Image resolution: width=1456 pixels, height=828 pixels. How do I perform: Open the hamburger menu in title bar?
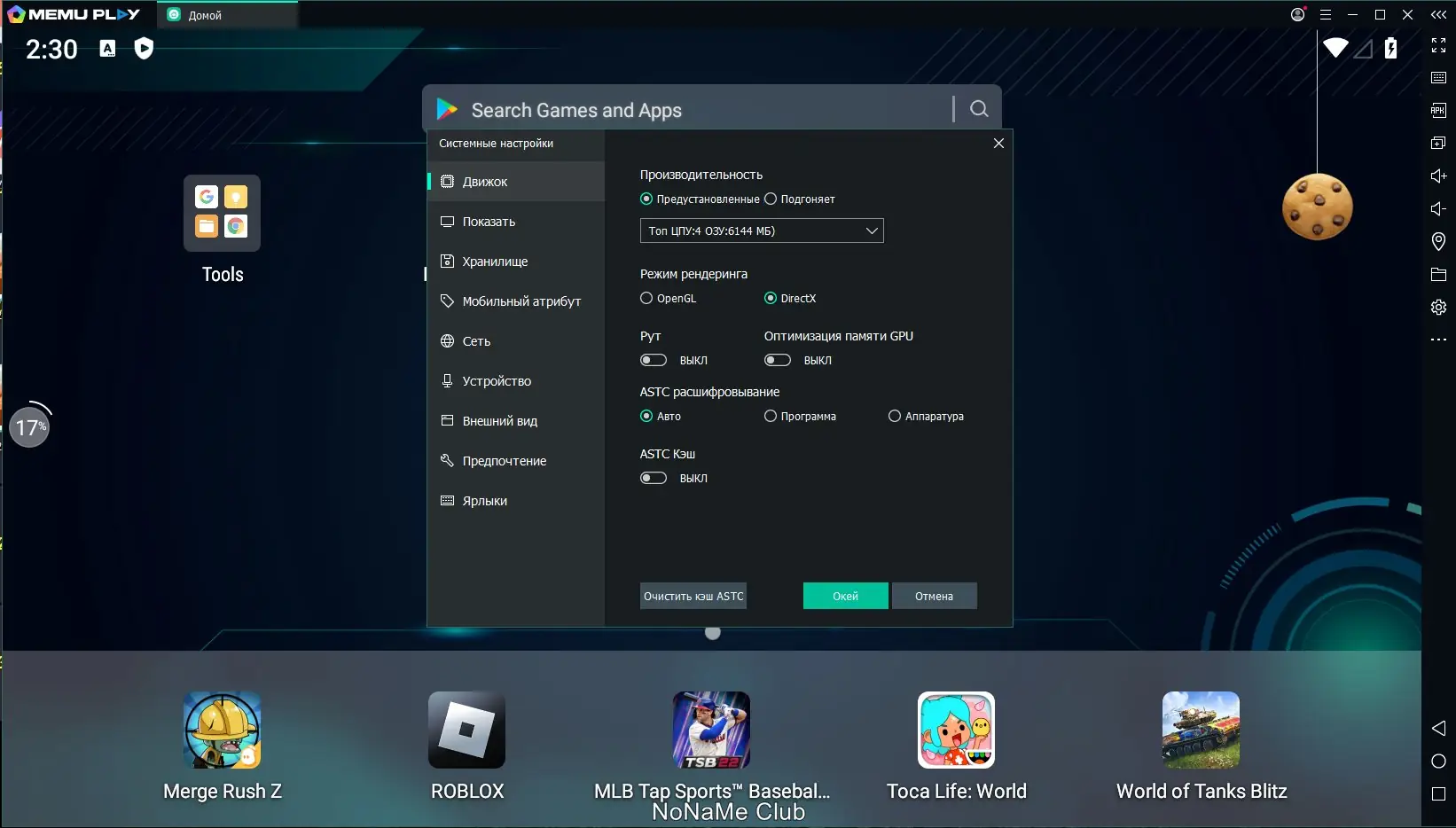coord(1326,14)
